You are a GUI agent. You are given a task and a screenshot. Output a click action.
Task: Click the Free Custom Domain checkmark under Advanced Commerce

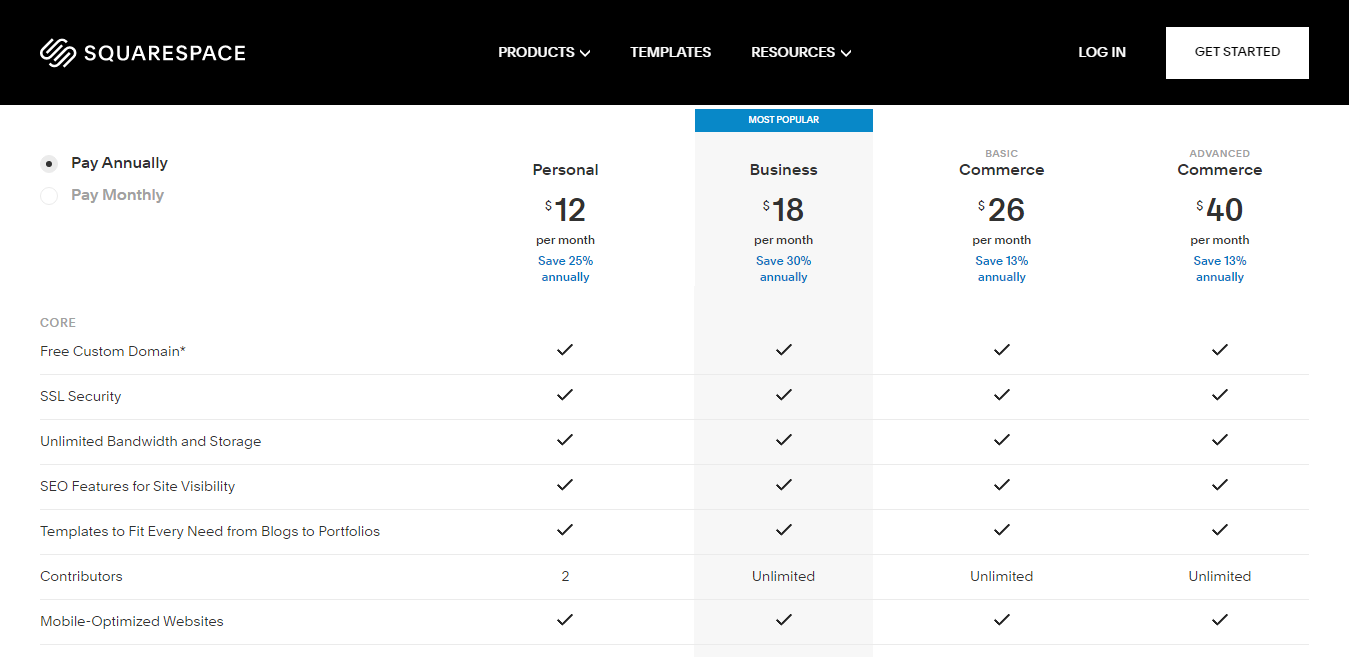click(x=1219, y=350)
